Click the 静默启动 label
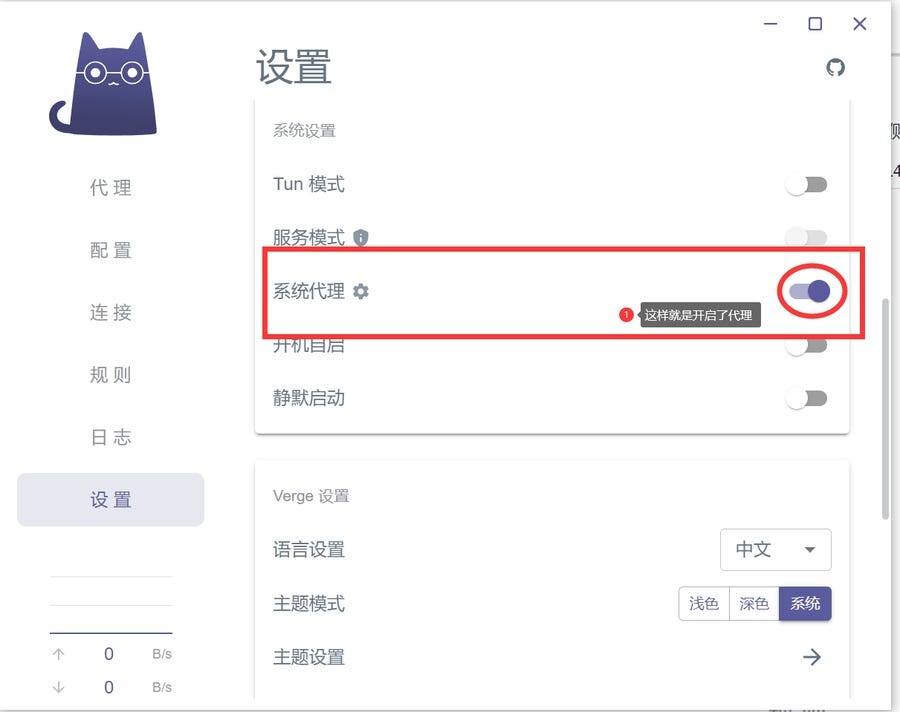 point(309,398)
